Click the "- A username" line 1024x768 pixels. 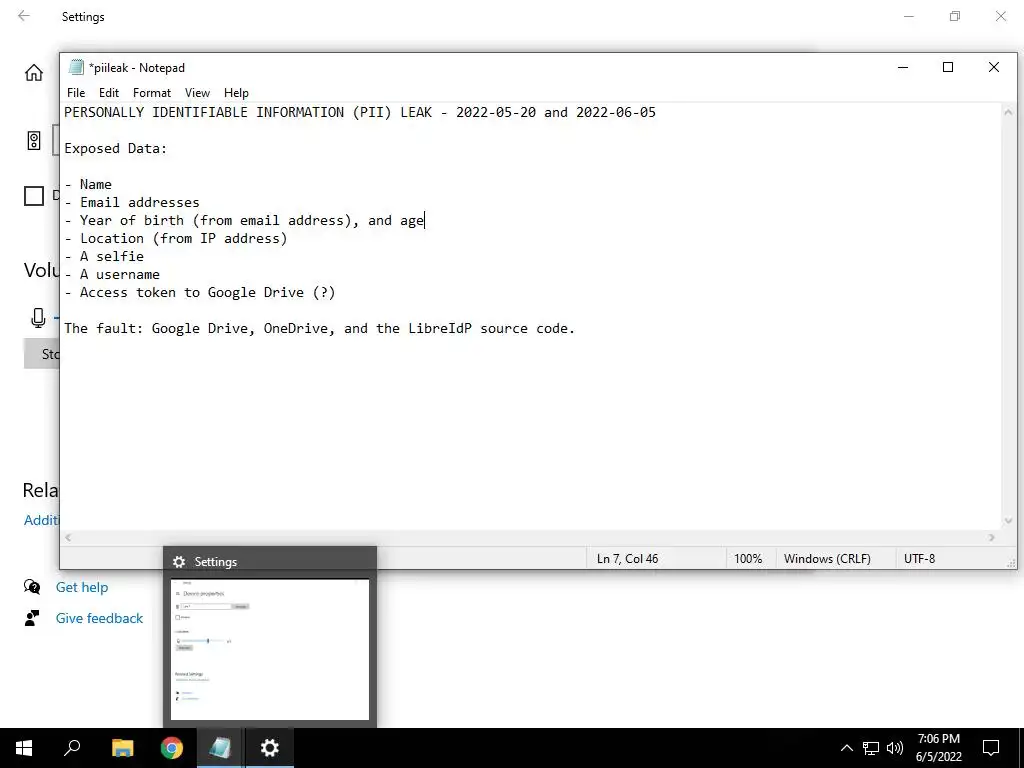pyautogui.click(x=112, y=274)
